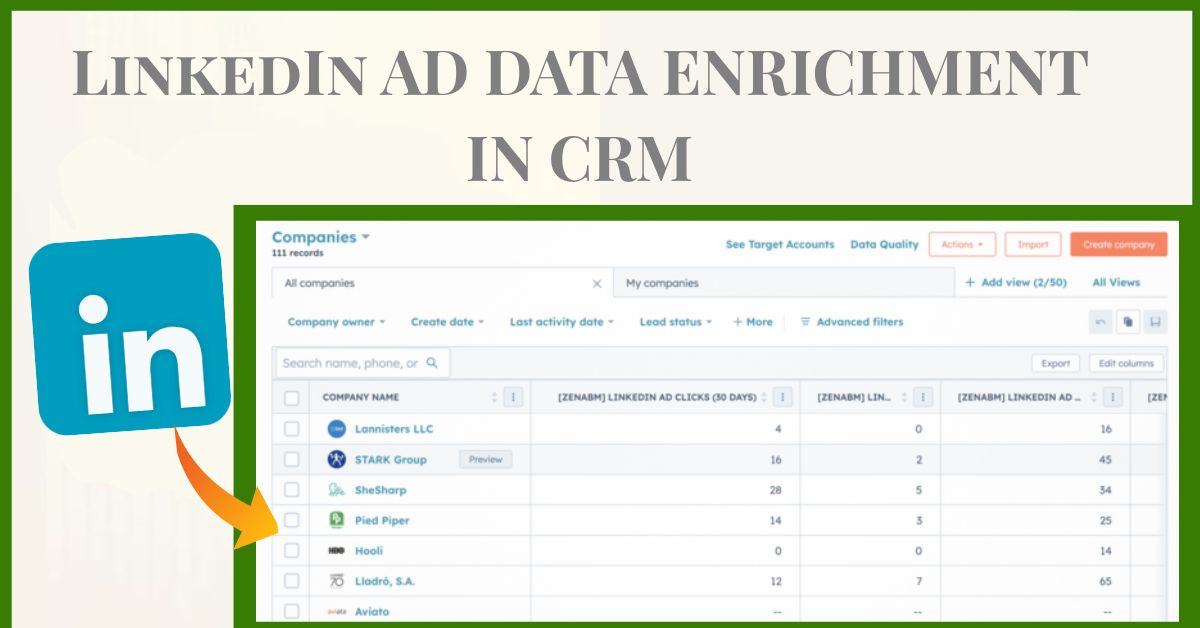This screenshot has width=1200, height=628.
Task: Open options for [ZENABM] LINKEDIN AD... column
Action: pos(1113,398)
